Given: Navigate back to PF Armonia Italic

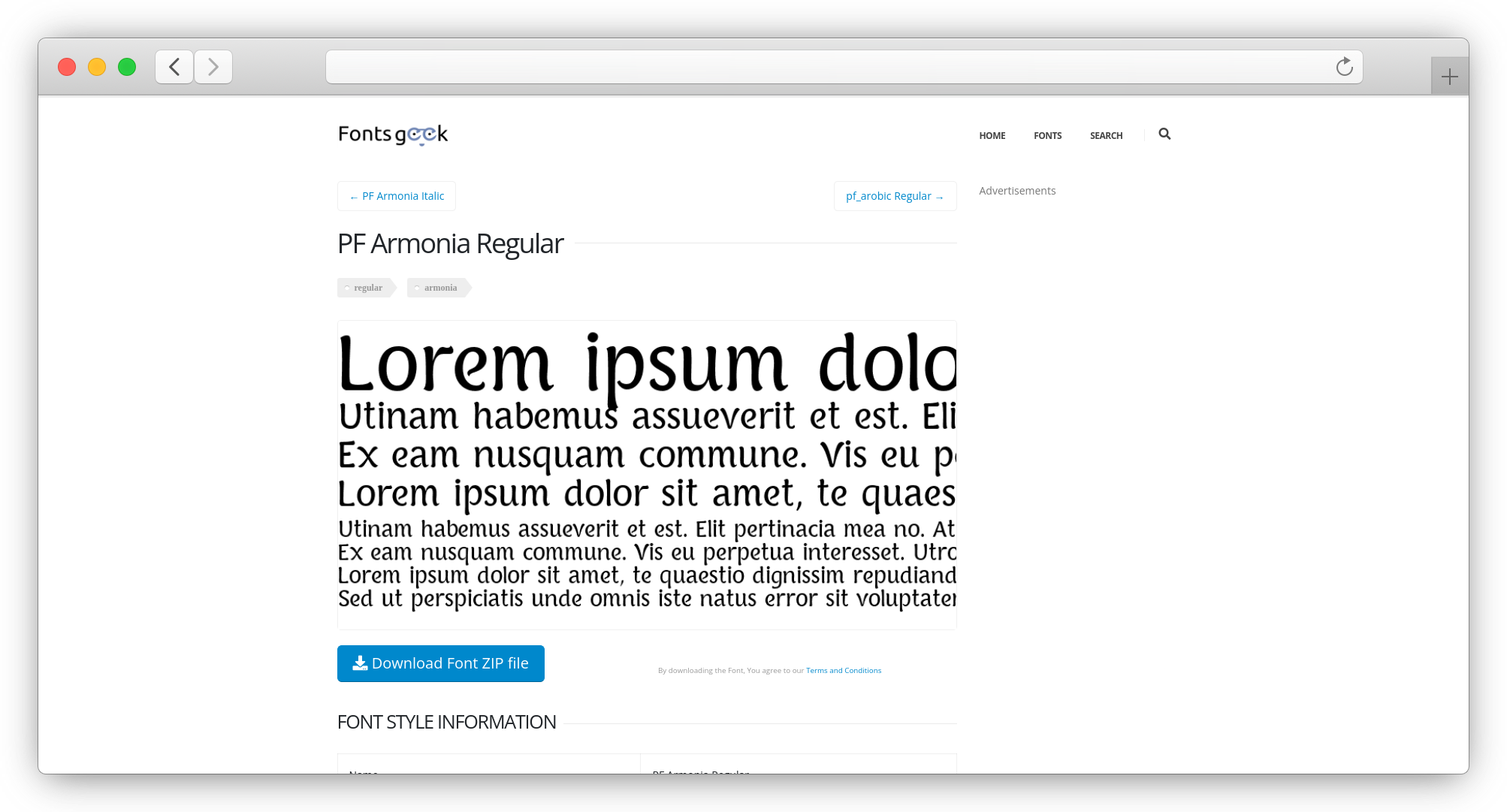Looking at the screenshot, I should tap(397, 195).
